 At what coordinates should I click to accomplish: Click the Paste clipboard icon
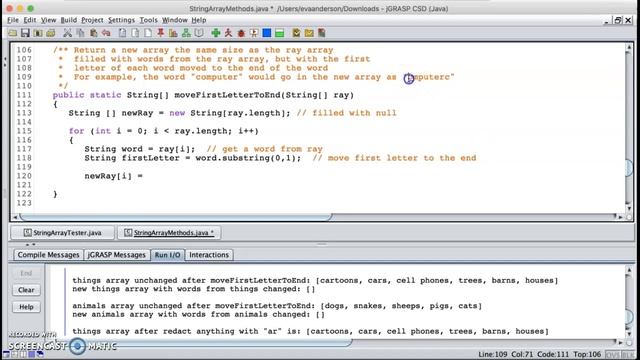pyautogui.click(x=93, y=33)
